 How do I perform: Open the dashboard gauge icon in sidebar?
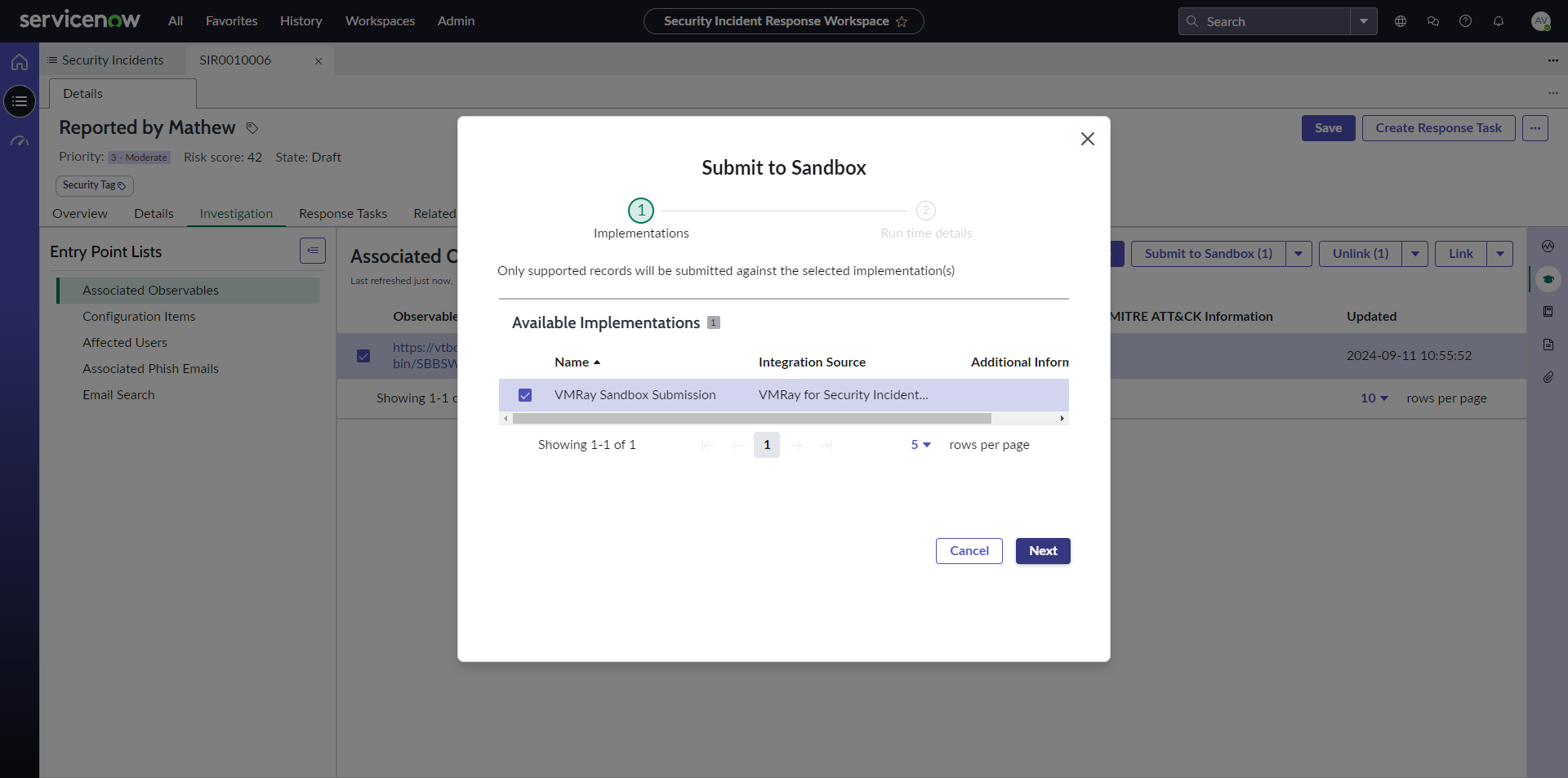20,141
